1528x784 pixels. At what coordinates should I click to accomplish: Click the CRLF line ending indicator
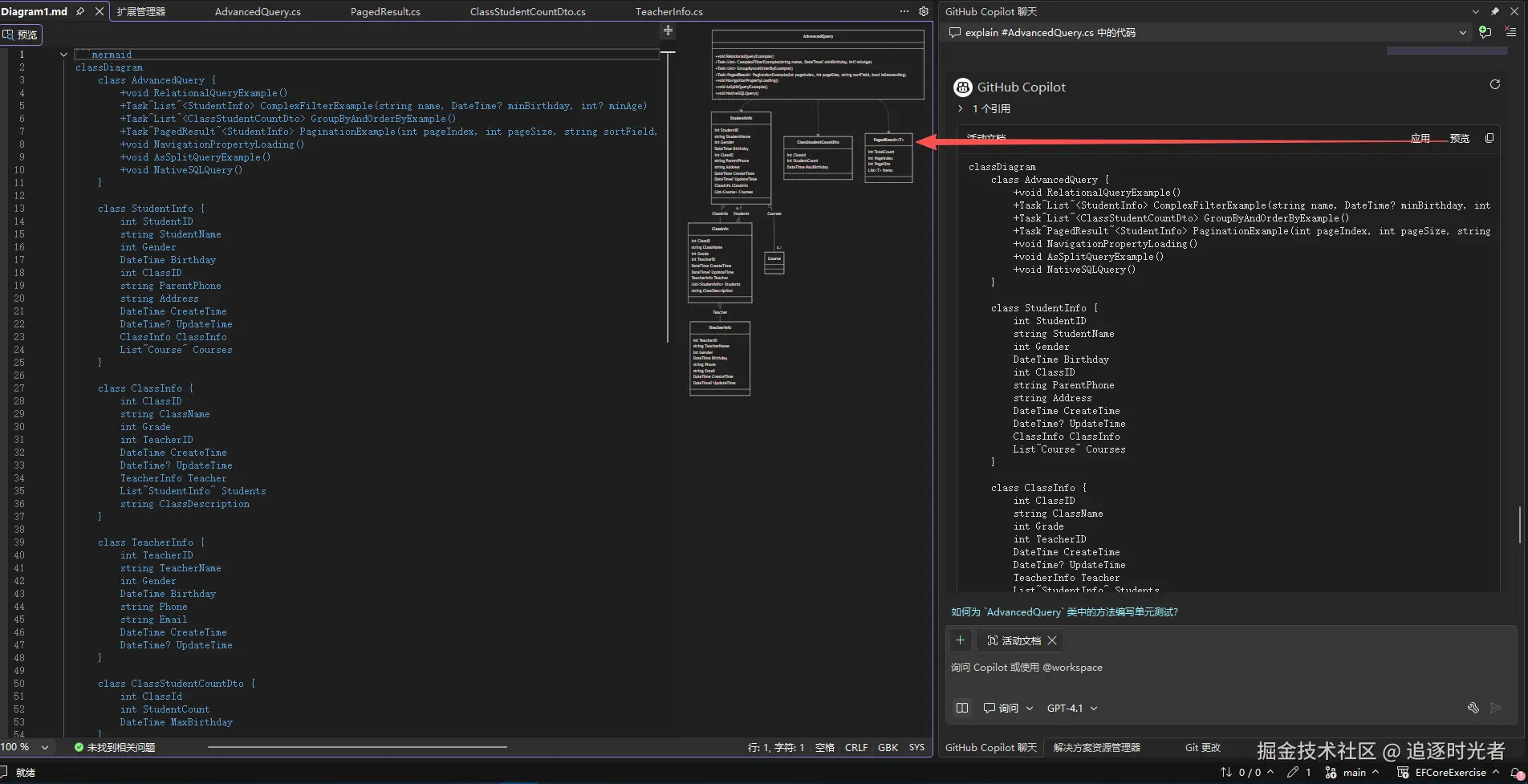856,747
